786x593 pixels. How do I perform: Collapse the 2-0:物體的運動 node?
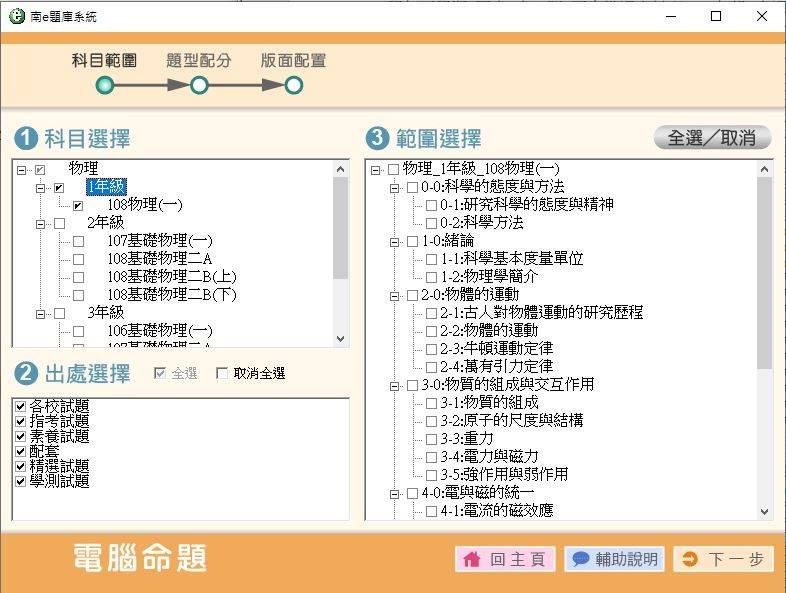[395, 296]
